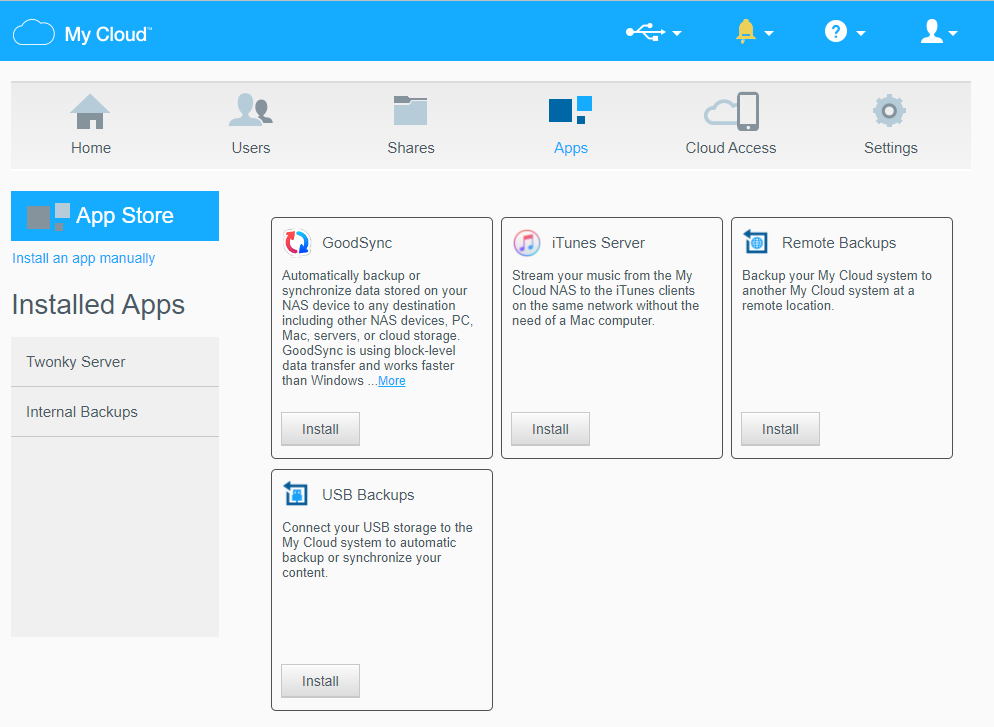Screen dimensions: 994x727
Task: Click the Remote Backups card title
Action: click(x=839, y=243)
